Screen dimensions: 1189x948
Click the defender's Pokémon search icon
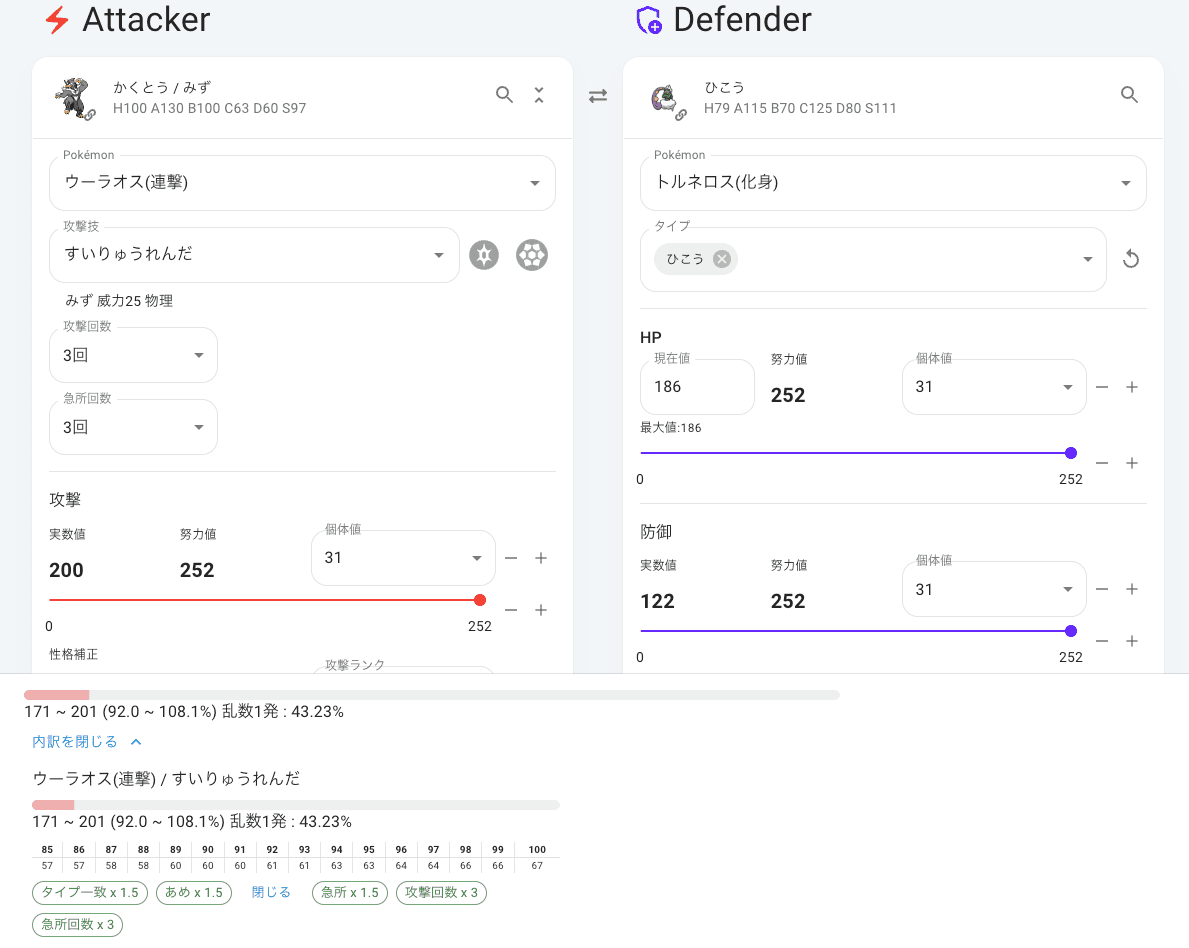pyautogui.click(x=1129, y=95)
